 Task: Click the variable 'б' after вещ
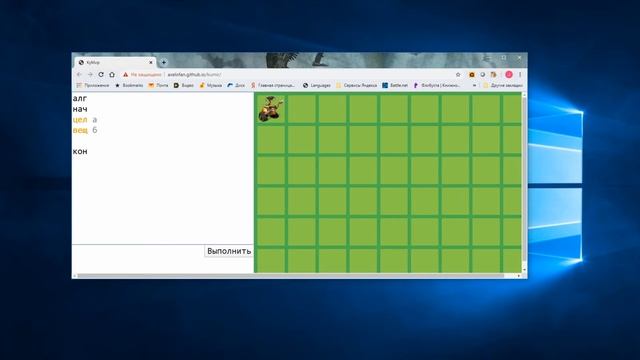click(x=95, y=130)
